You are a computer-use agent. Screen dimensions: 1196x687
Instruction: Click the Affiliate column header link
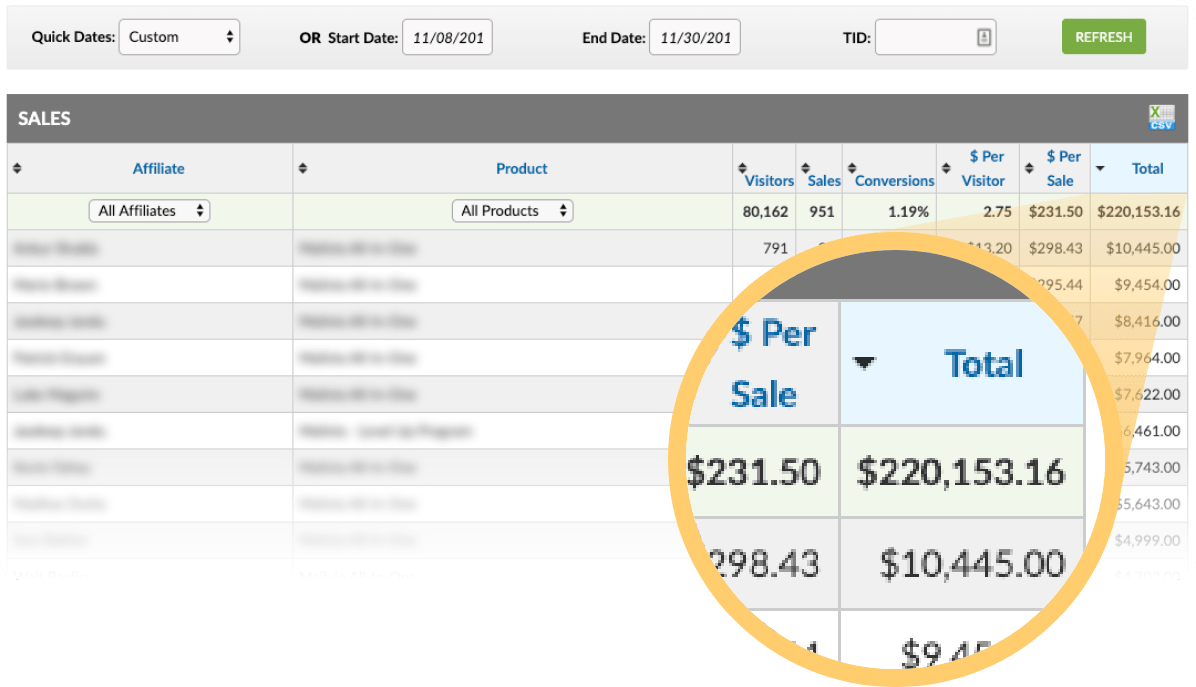point(158,169)
